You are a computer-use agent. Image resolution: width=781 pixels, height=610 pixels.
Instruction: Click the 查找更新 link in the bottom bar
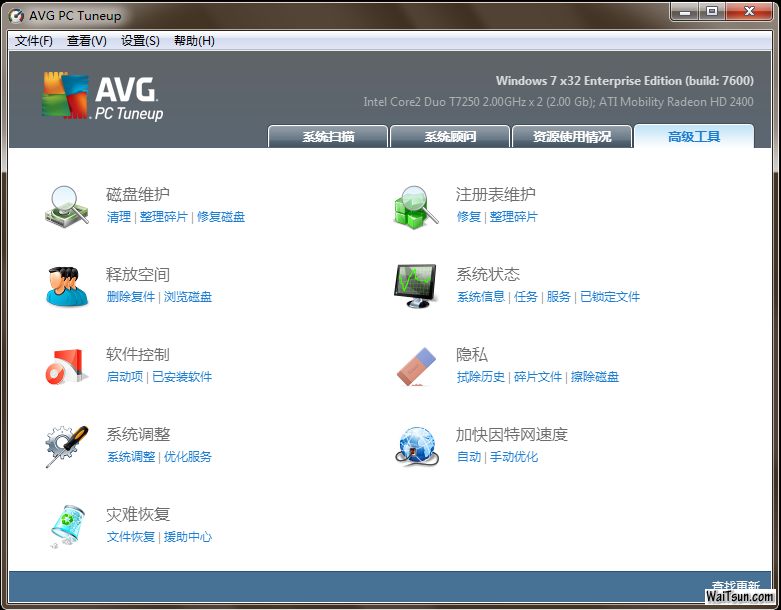pos(735,586)
